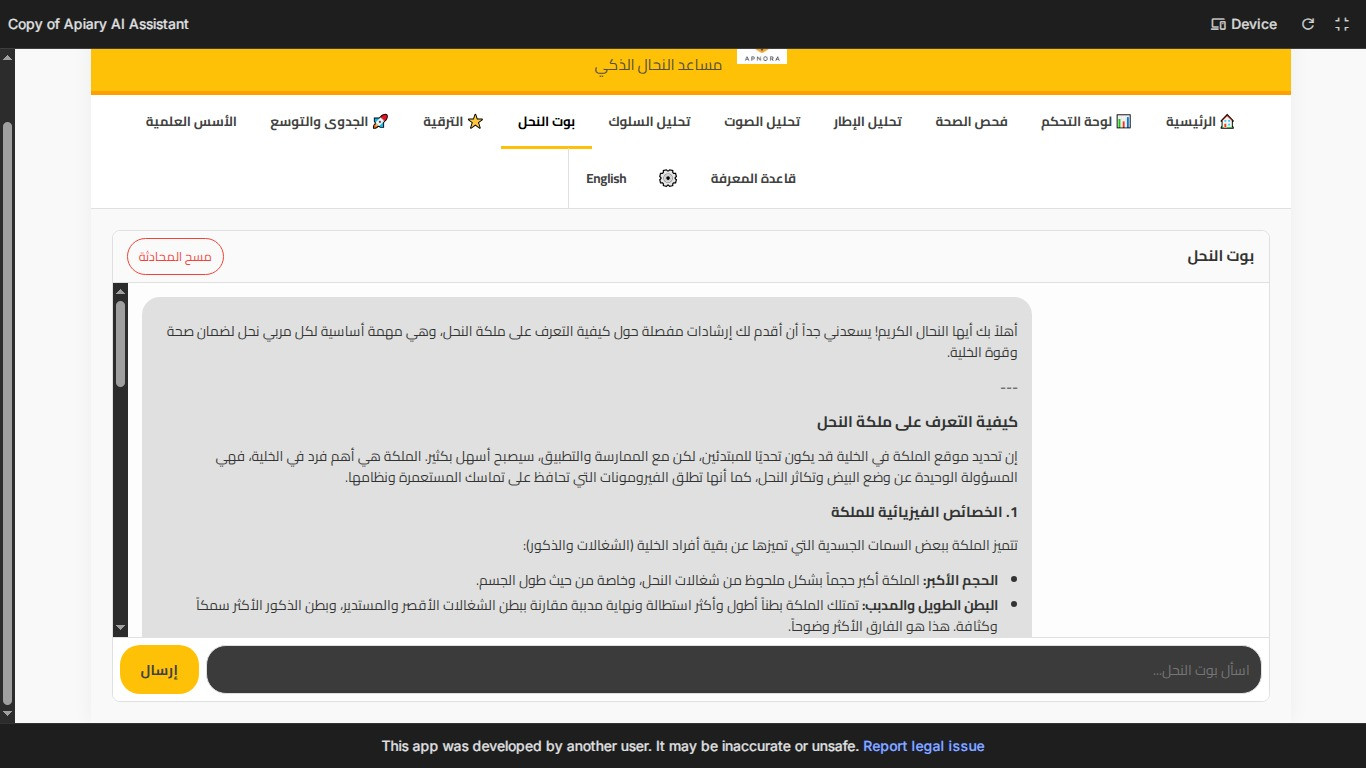1366x768 pixels.
Task: Click the chart icon on لوحة التحكم tab
Action: click(x=1125, y=120)
